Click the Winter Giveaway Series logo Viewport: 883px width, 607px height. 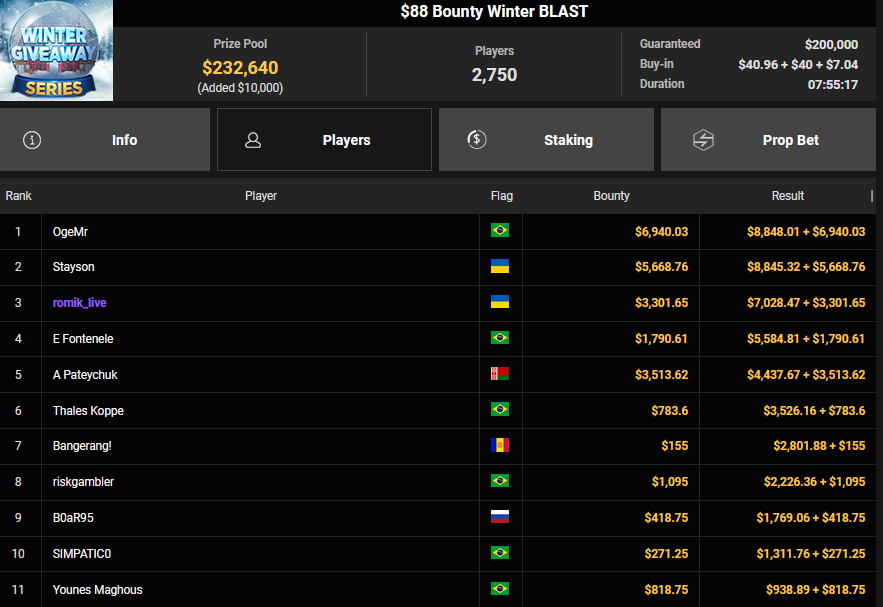[x=57, y=50]
